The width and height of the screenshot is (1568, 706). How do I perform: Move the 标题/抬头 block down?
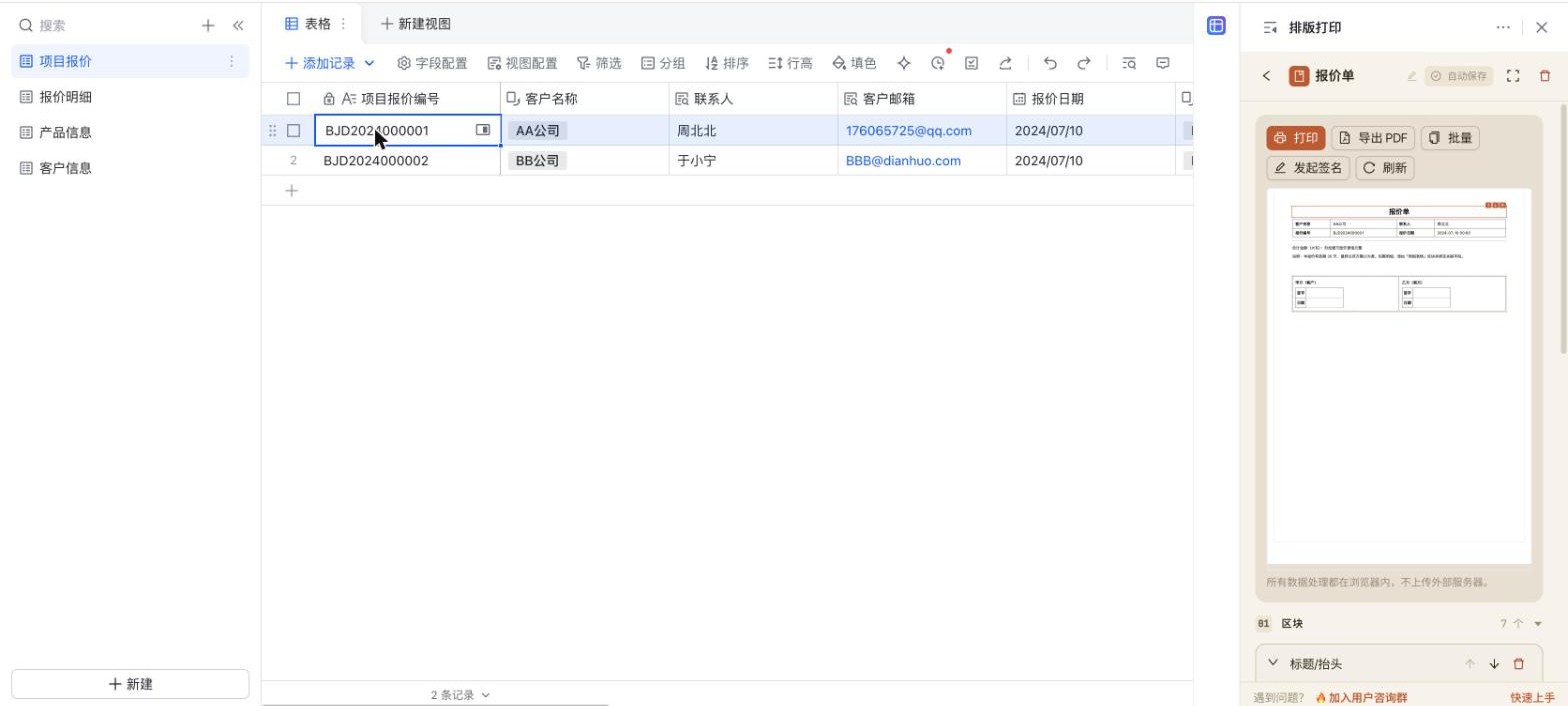[x=1495, y=664]
